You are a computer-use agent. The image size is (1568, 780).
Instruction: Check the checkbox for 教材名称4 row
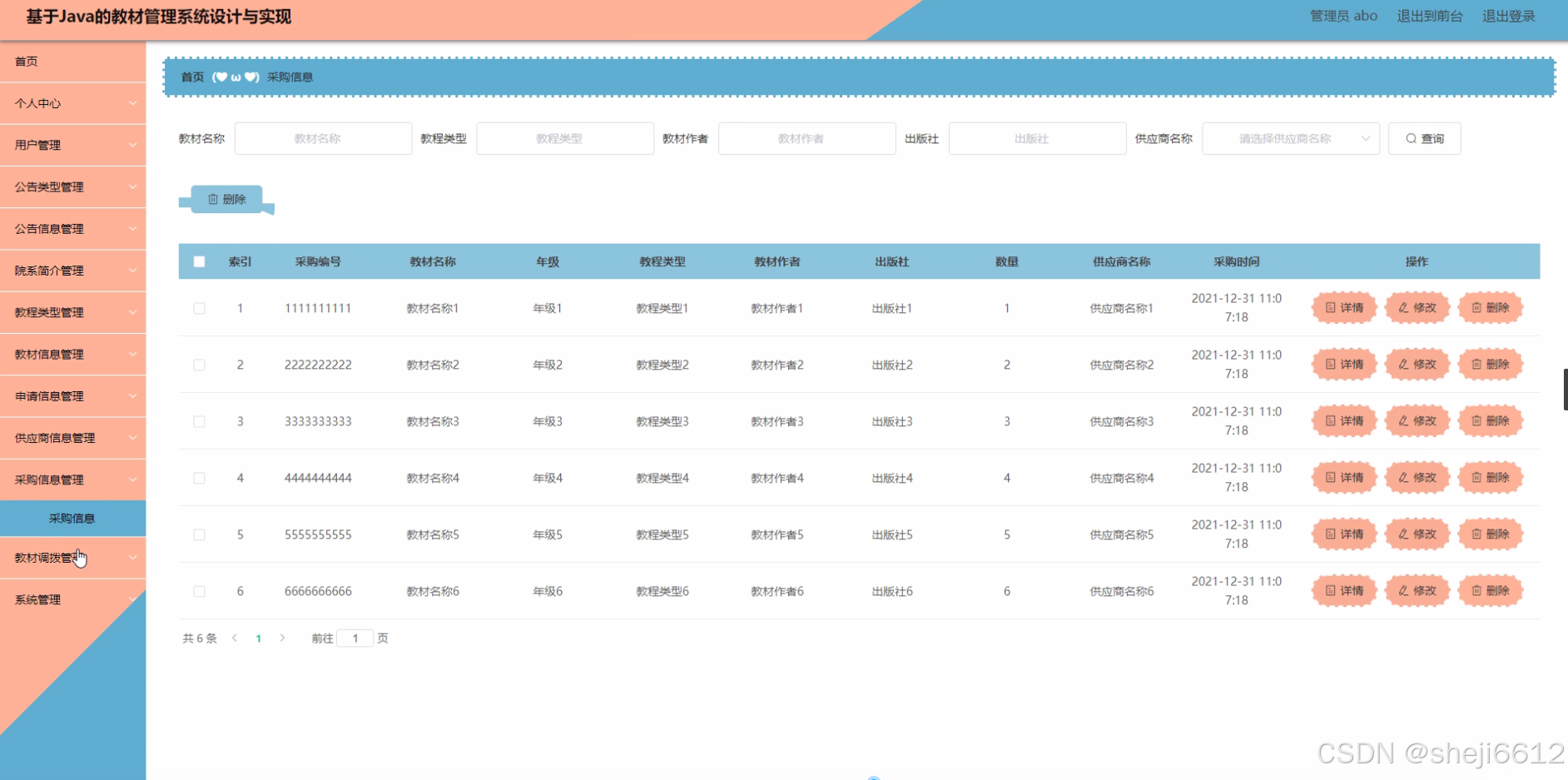pyautogui.click(x=199, y=478)
